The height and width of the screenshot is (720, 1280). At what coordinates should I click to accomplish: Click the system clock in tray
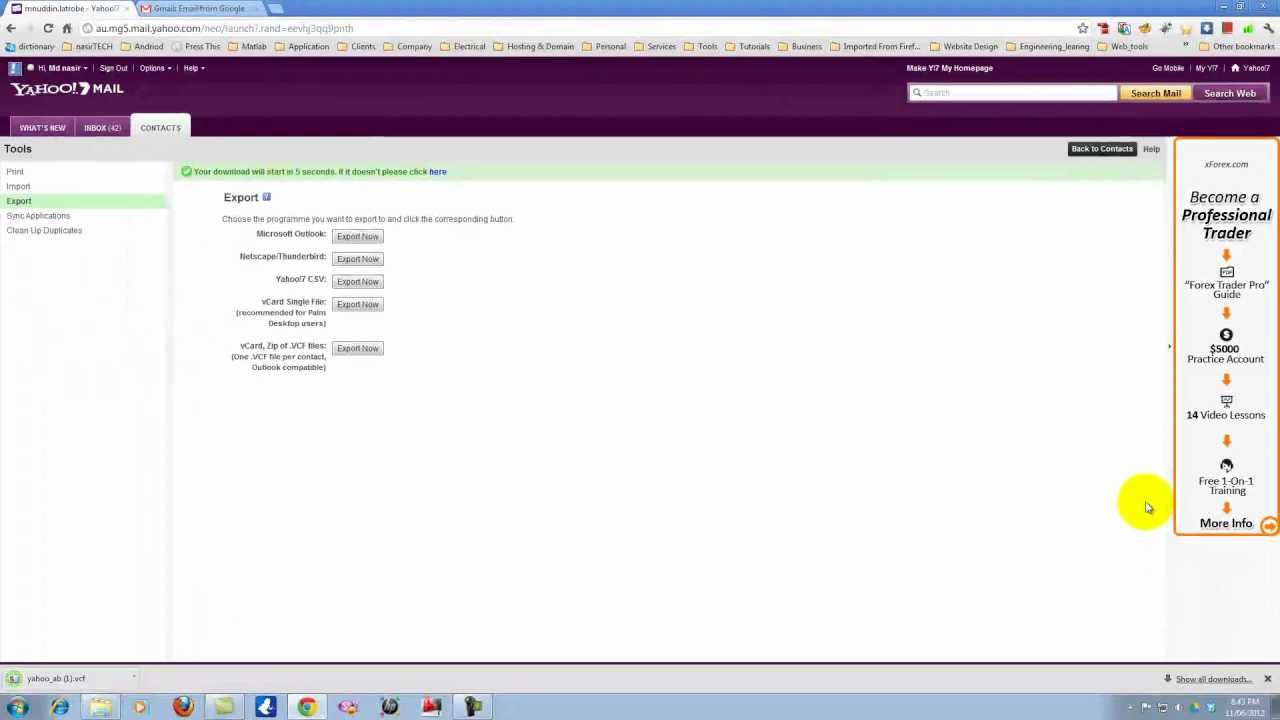tap(1244, 707)
